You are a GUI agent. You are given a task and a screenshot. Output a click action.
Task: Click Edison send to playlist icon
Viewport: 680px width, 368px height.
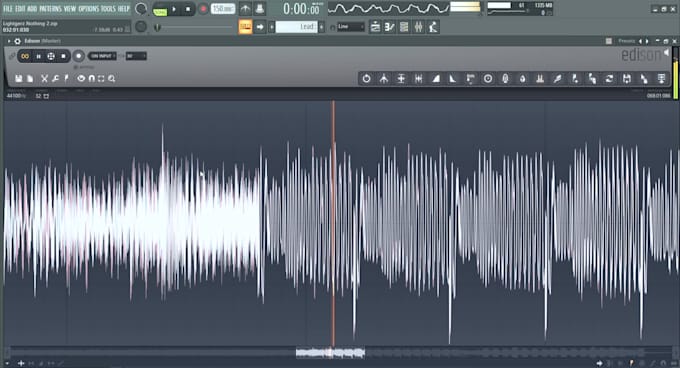[x=661, y=78]
